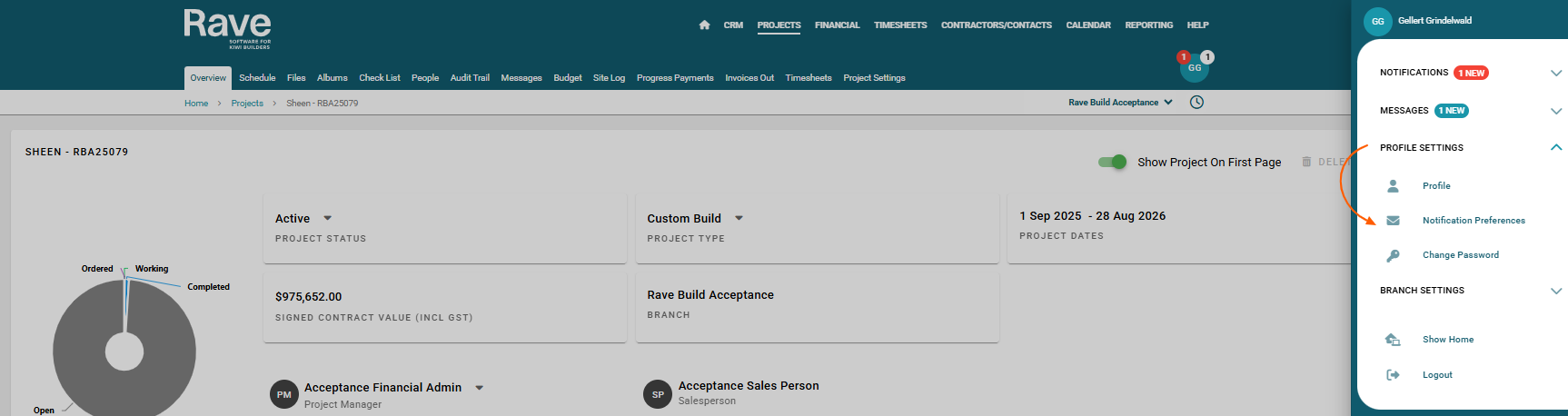Click the person icon beside Profile
Viewport: 1568px width, 416px height.
(x=1393, y=185)
